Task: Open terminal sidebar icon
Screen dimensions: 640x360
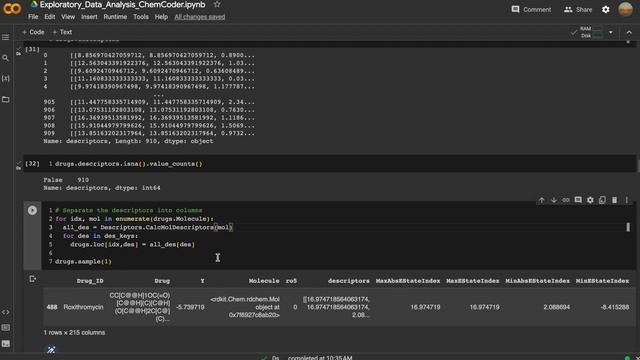Action: coord(6,344)
